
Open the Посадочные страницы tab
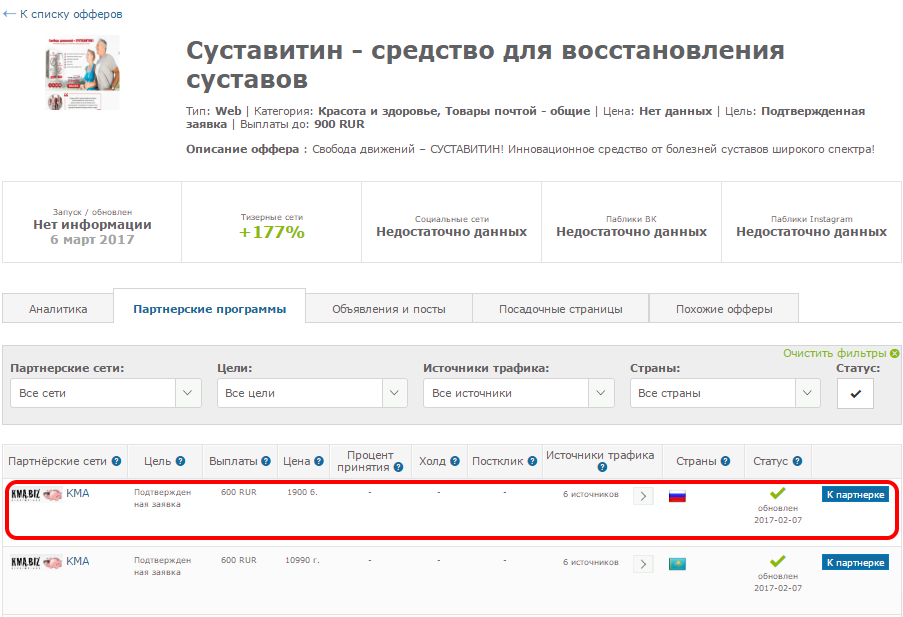point(560,309)
